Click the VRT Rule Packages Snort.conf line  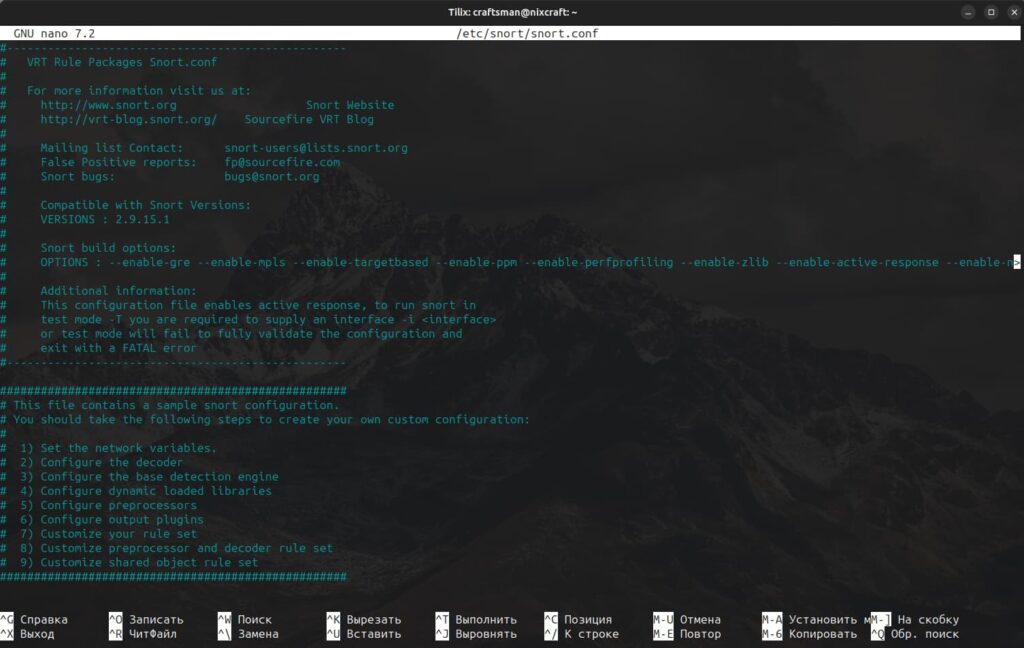[122, 62]
